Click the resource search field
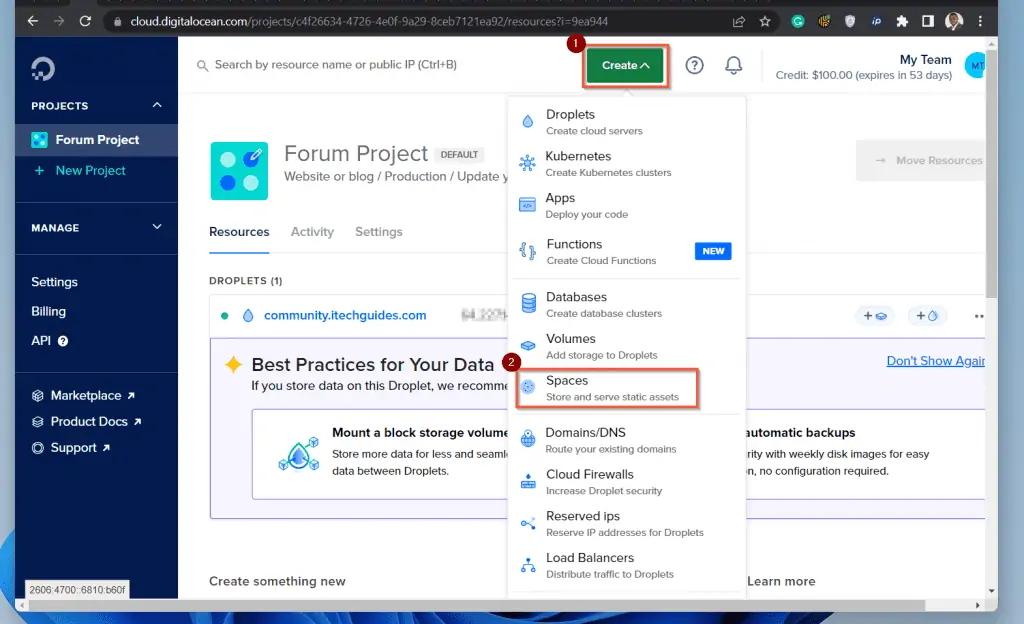The width and height of the screenshot is (1024, 624). pyautogui.click(x=335, y=65)
